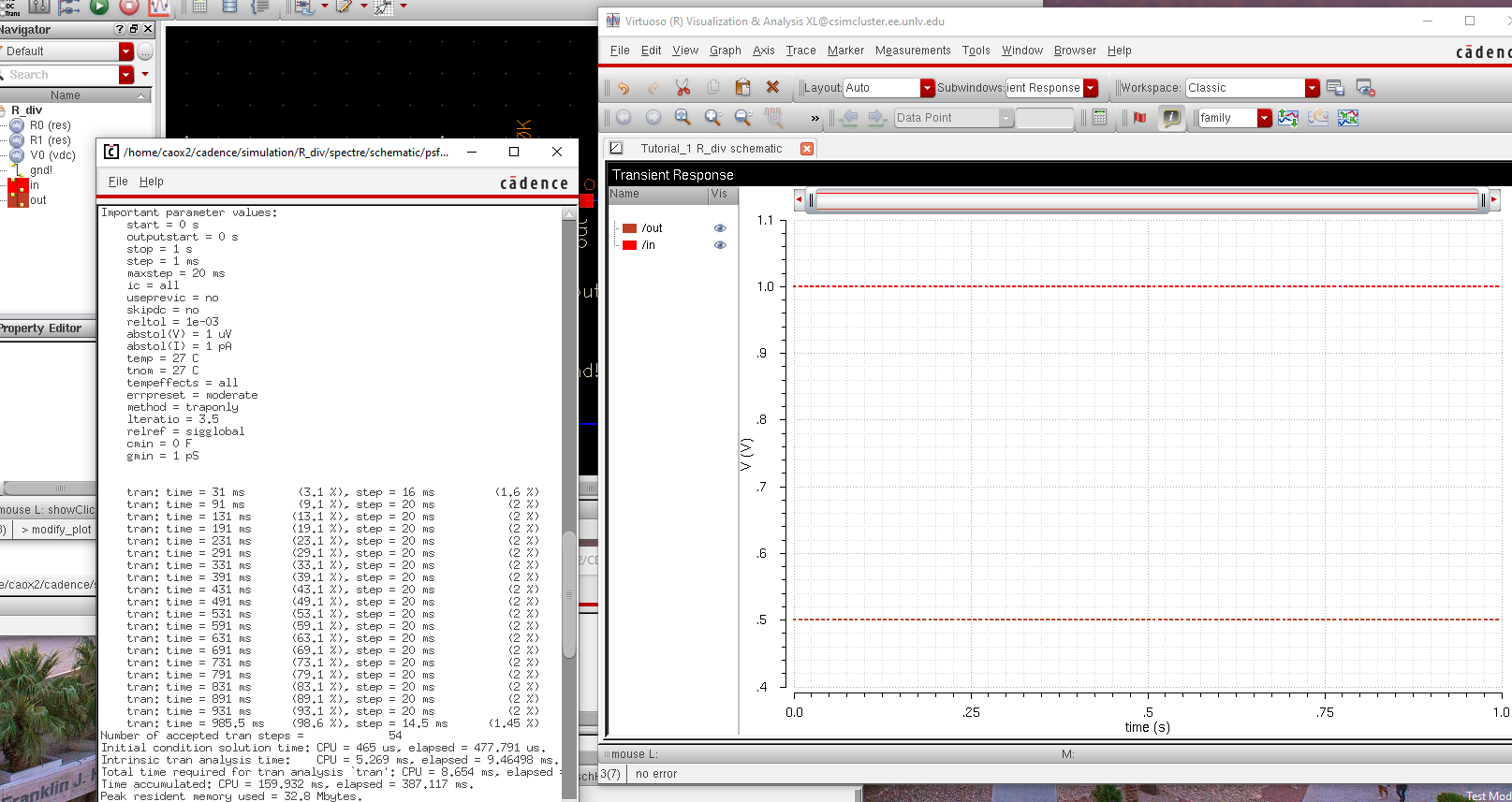The image size is (1512, 802).
Task: Click the Navigator float panel icon
Action: (x=133, y=29)
